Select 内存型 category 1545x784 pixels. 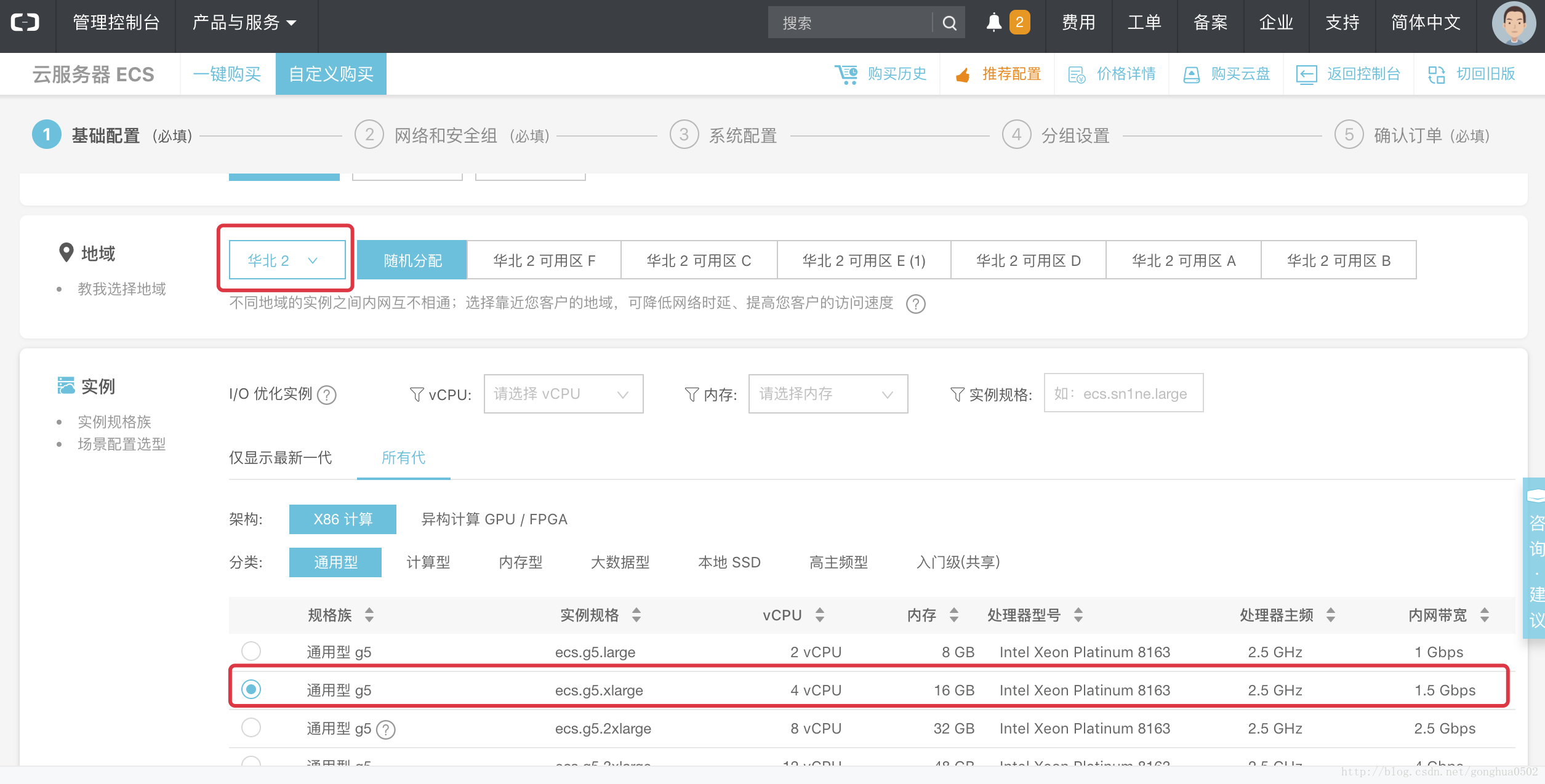(x=521, y=562)
